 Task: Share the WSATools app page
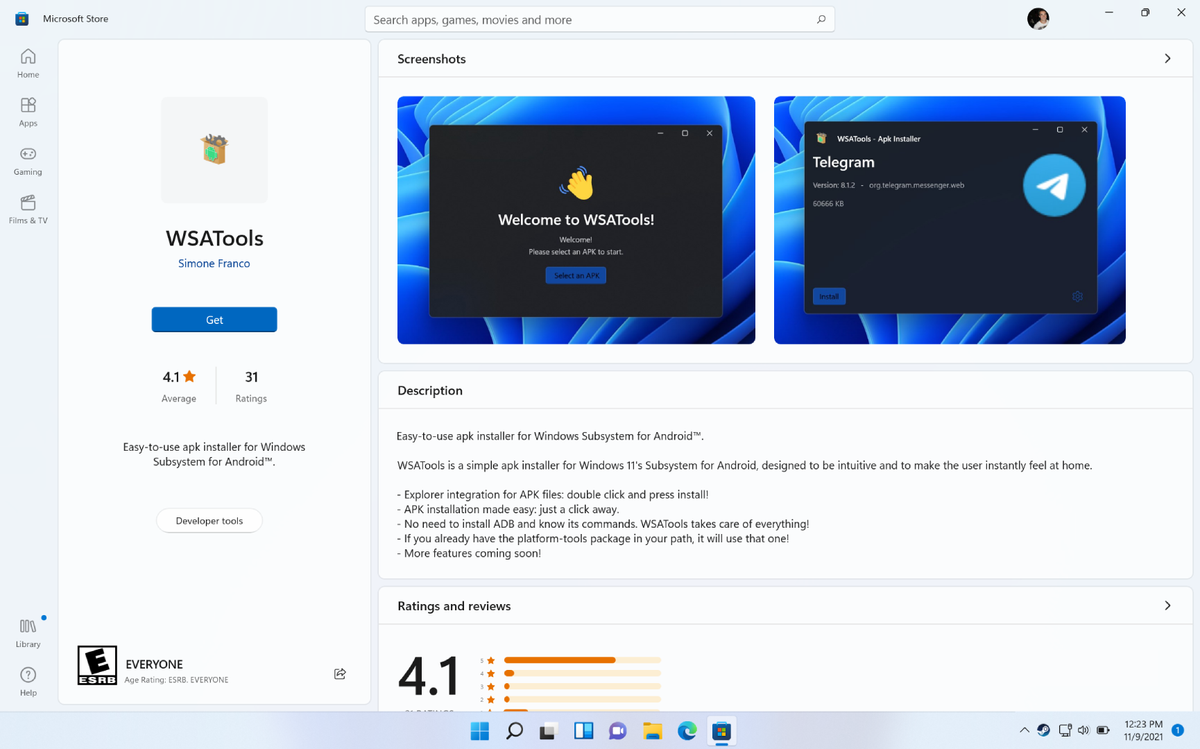point(339,674)
